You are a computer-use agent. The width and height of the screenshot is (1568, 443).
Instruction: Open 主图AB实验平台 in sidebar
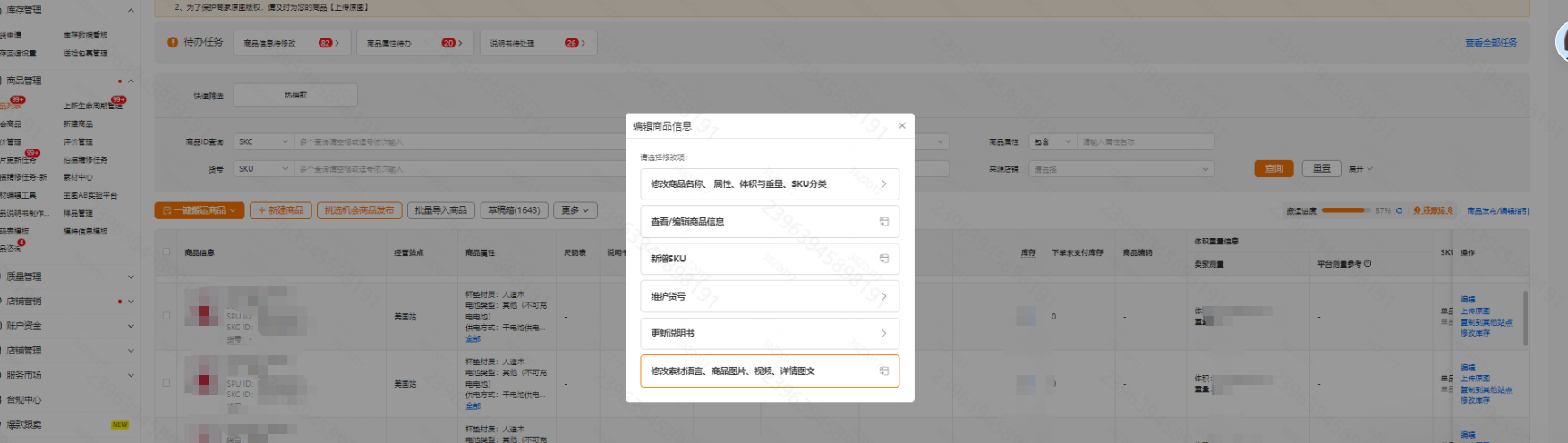[x=89, y=195]
